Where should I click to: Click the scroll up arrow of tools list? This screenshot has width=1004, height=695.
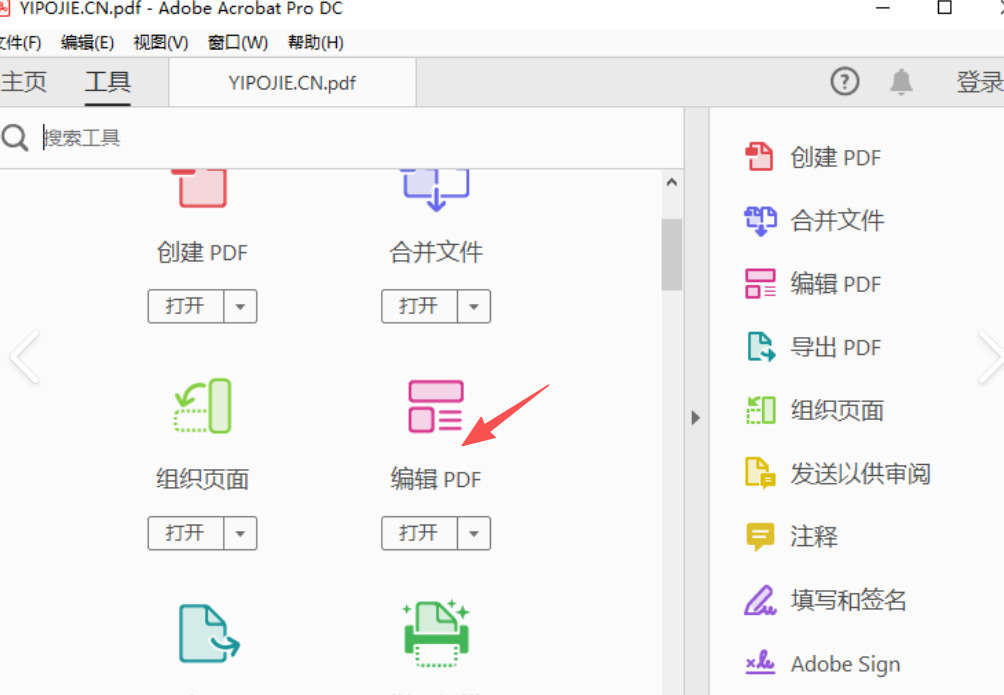pos(672,183)
